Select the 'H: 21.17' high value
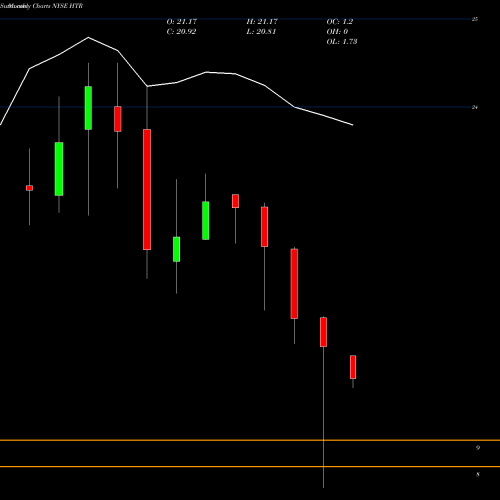This screenshot has height=500, width=500. (262, 21)
